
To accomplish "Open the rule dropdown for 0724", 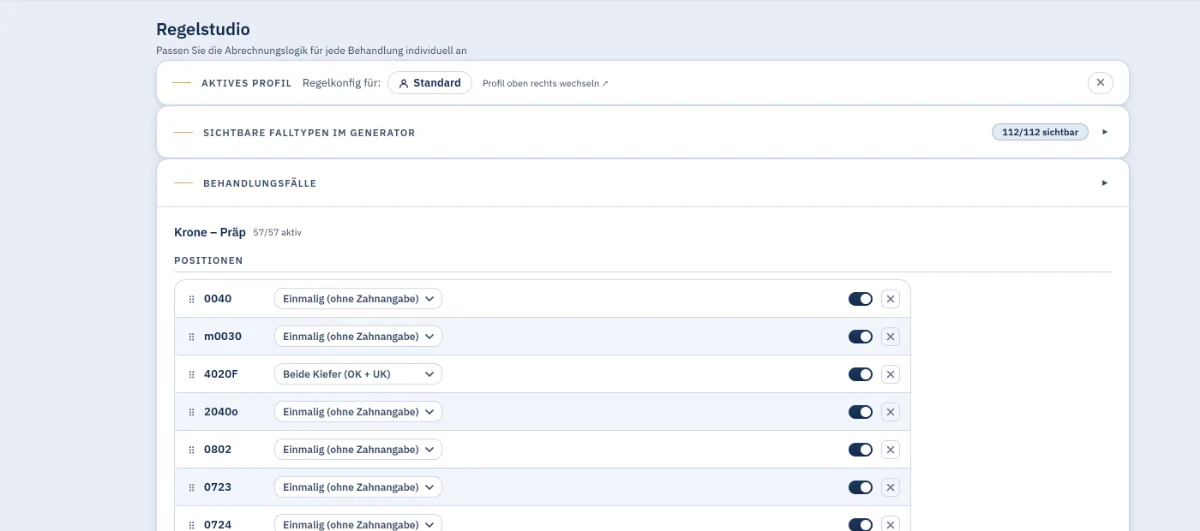I will coord(358,524).
